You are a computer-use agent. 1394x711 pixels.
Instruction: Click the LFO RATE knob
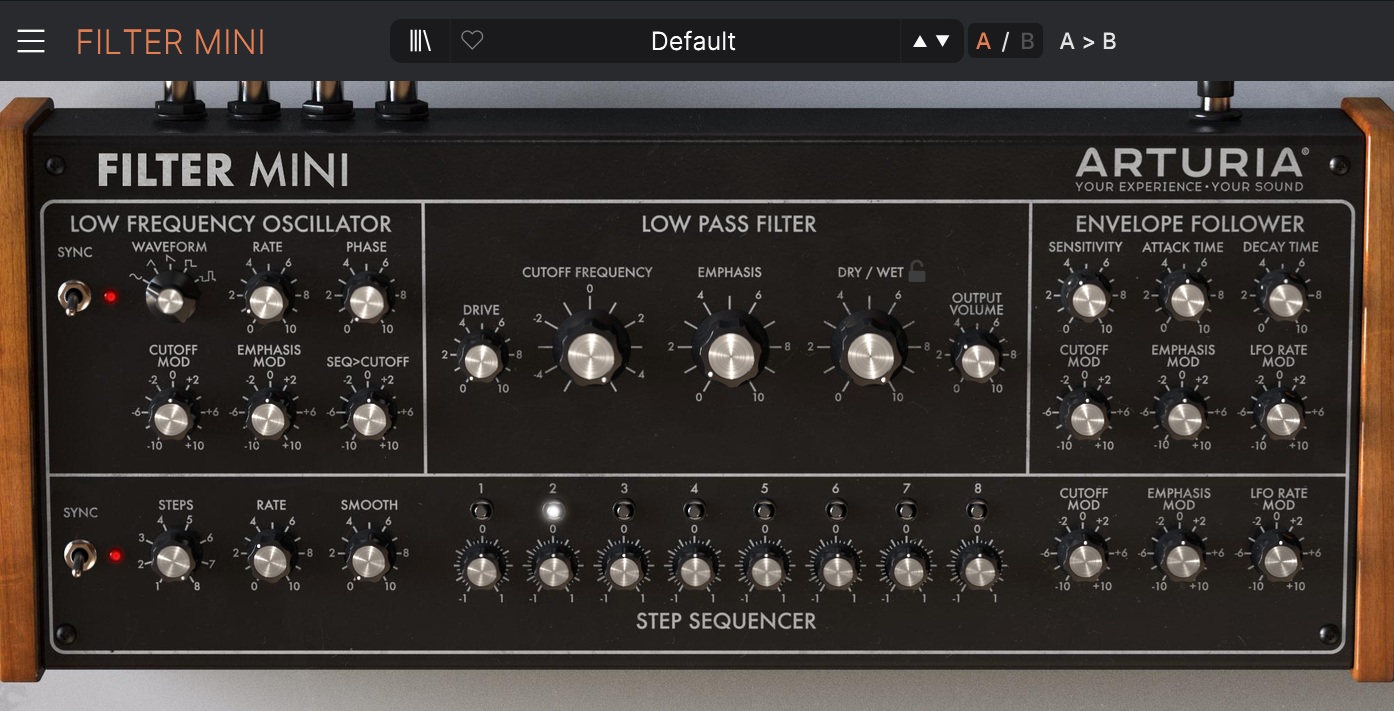coord(267,301)
